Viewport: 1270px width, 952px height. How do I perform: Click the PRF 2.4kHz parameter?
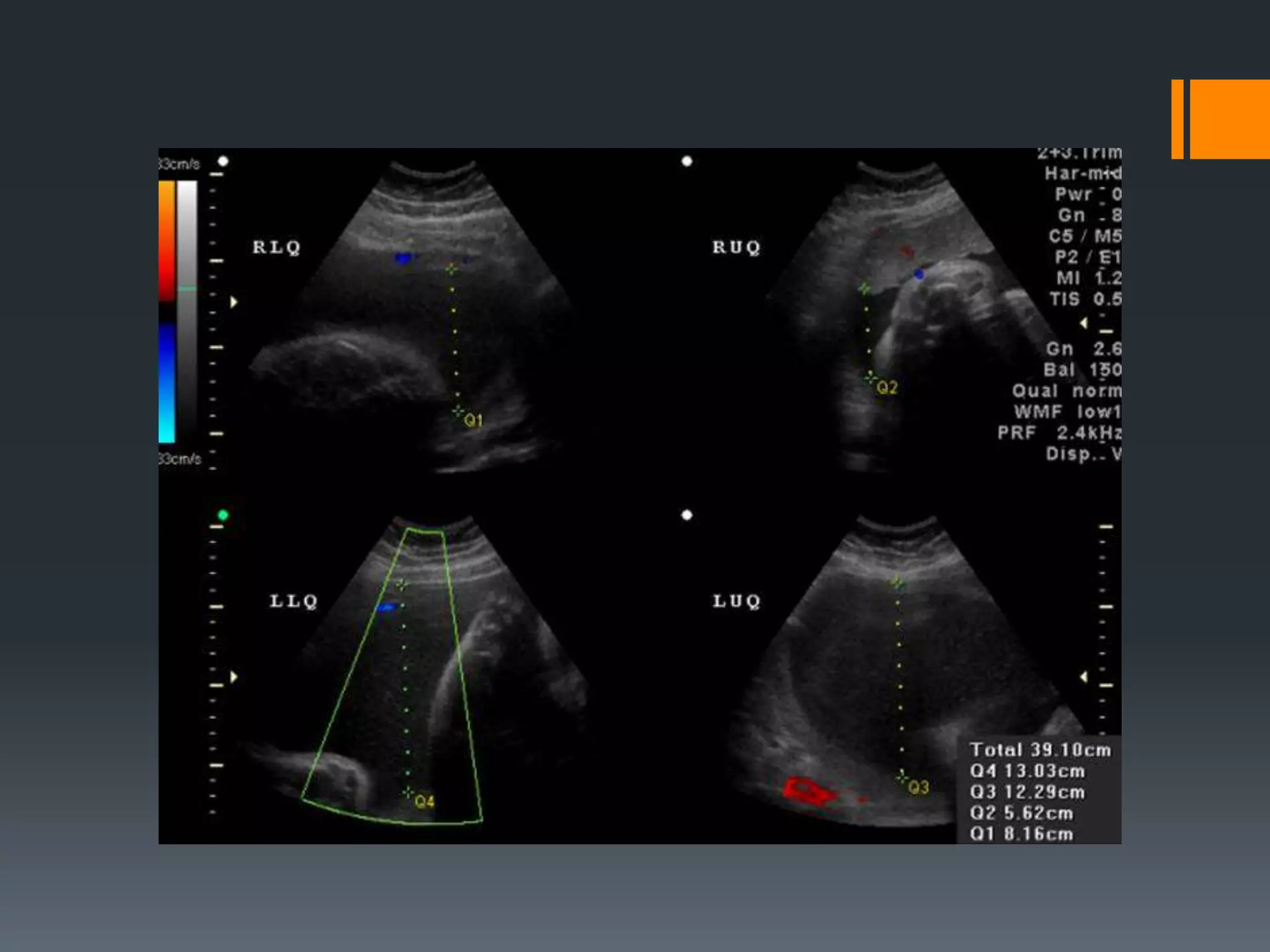(1060, 433)
